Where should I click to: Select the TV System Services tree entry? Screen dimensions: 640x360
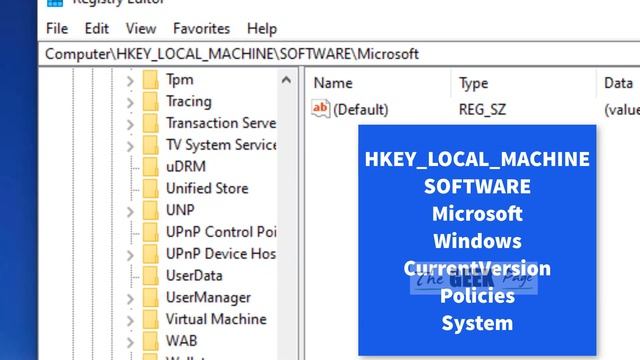[x=221, y=145]
